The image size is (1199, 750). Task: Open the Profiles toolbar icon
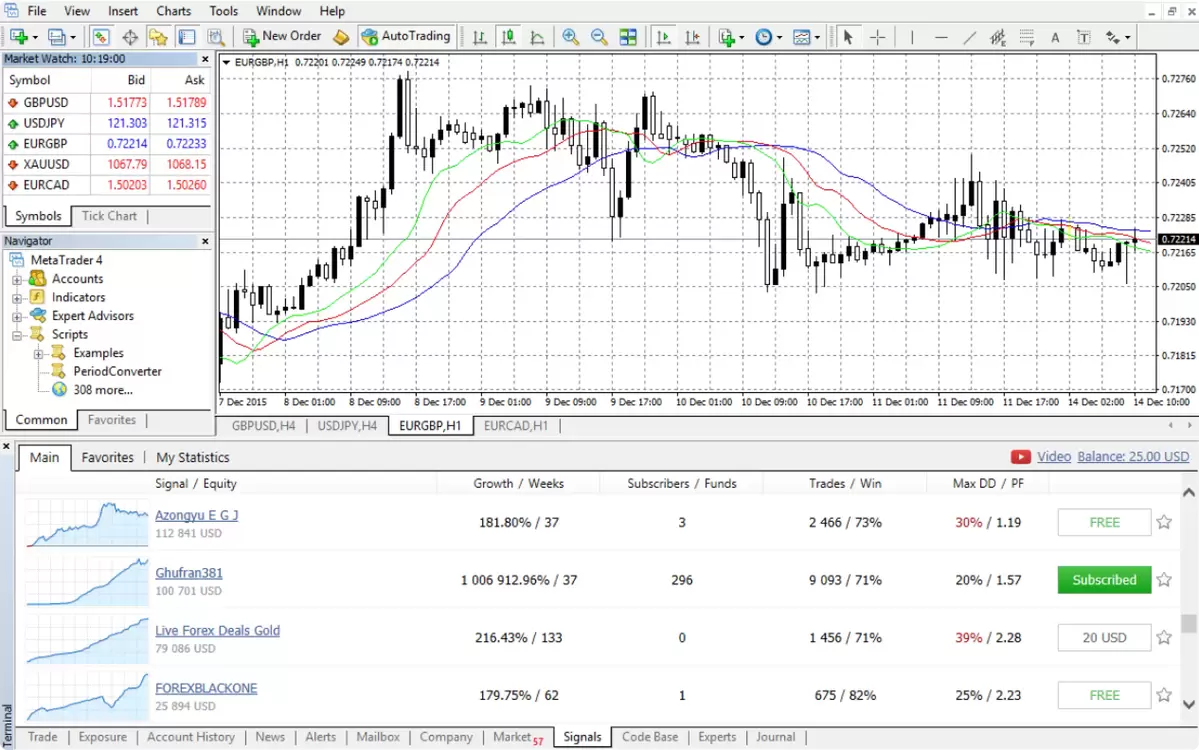click(x=56, y=37)
